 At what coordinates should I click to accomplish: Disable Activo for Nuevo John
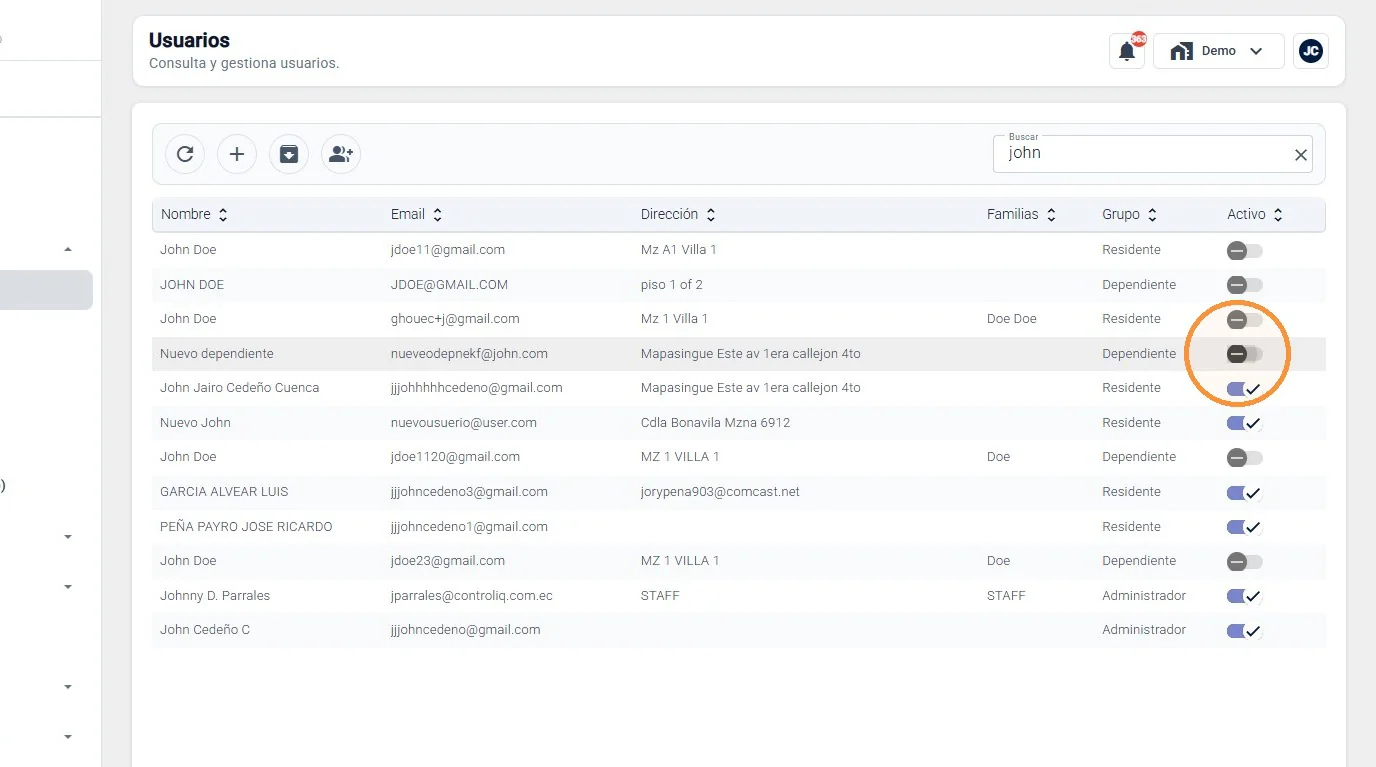point(1245,423)
